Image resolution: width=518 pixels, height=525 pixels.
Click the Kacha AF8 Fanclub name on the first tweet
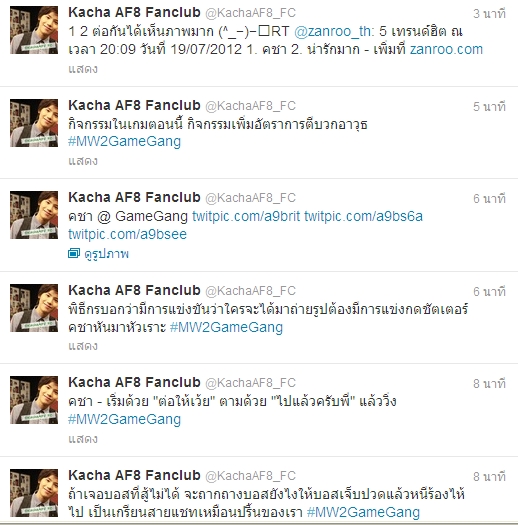tap(134, 13)
